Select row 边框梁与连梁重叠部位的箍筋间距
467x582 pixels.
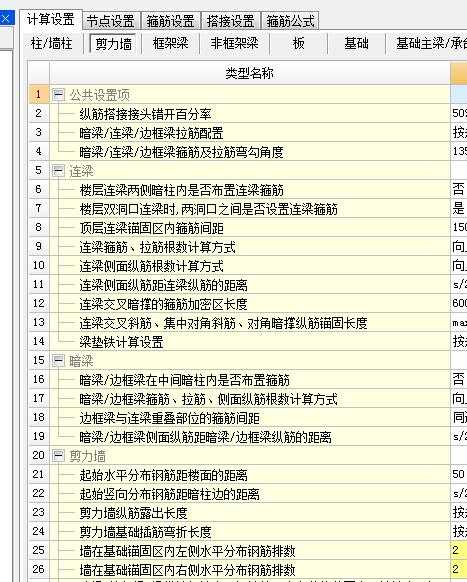click(249, 417)
